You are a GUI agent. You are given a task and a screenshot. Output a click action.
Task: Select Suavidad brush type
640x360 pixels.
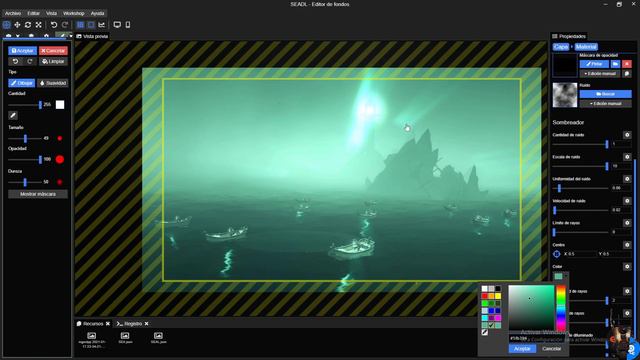[x=53, y=83]
